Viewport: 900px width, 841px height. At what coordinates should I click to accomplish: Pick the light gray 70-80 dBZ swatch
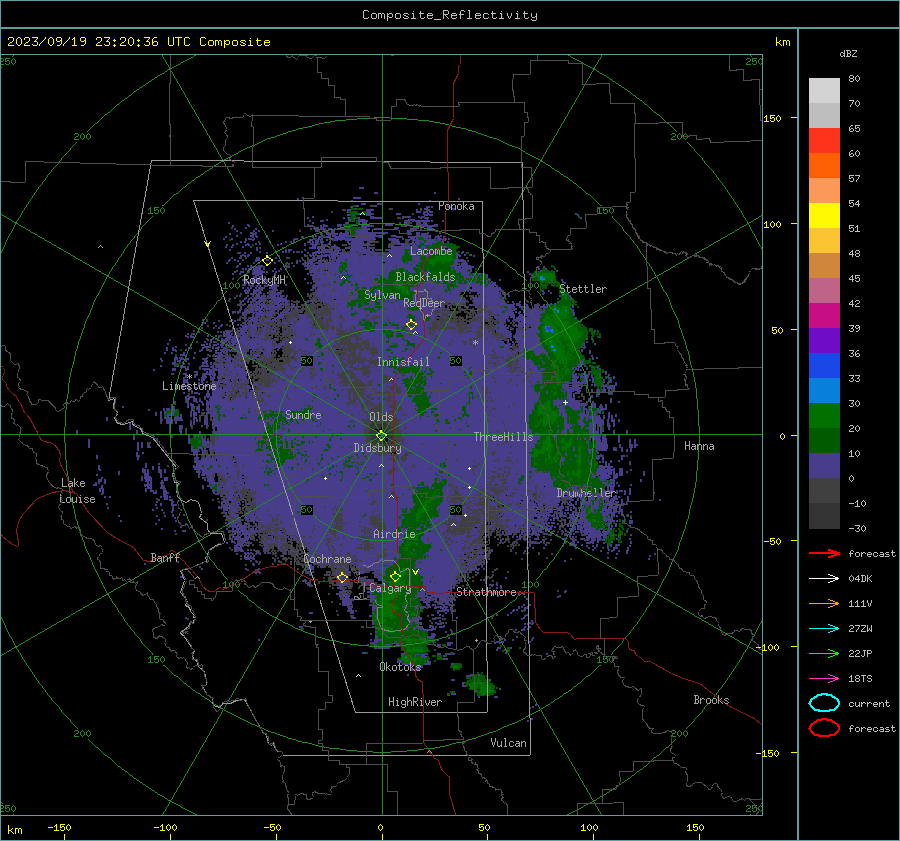click(824, 91)
